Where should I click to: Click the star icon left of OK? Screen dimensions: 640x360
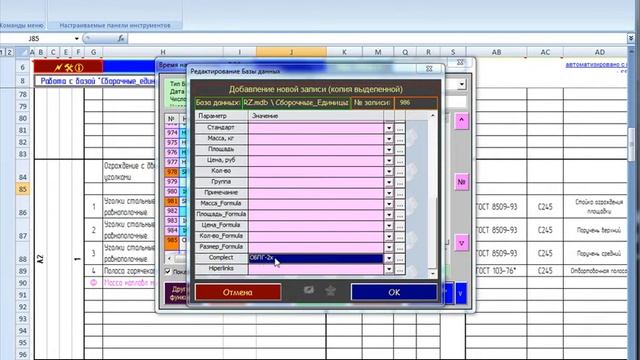tap(330, 290)
